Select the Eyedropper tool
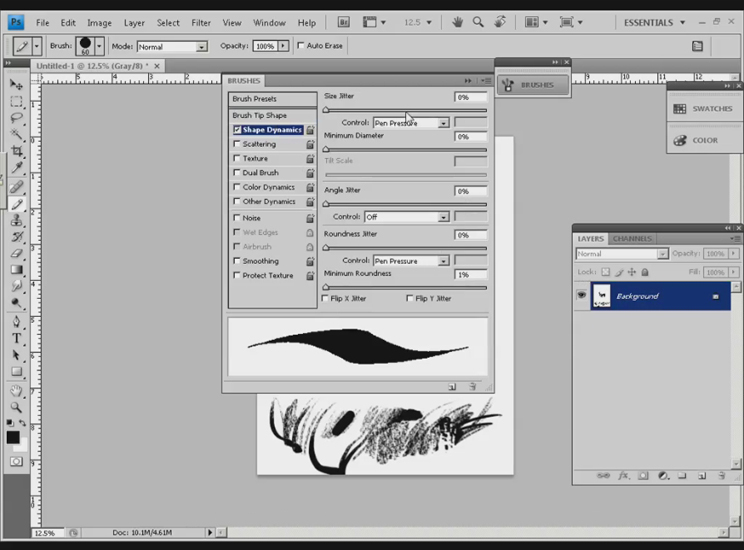Screen dimensions: 744x550 [x=16, y=168]
